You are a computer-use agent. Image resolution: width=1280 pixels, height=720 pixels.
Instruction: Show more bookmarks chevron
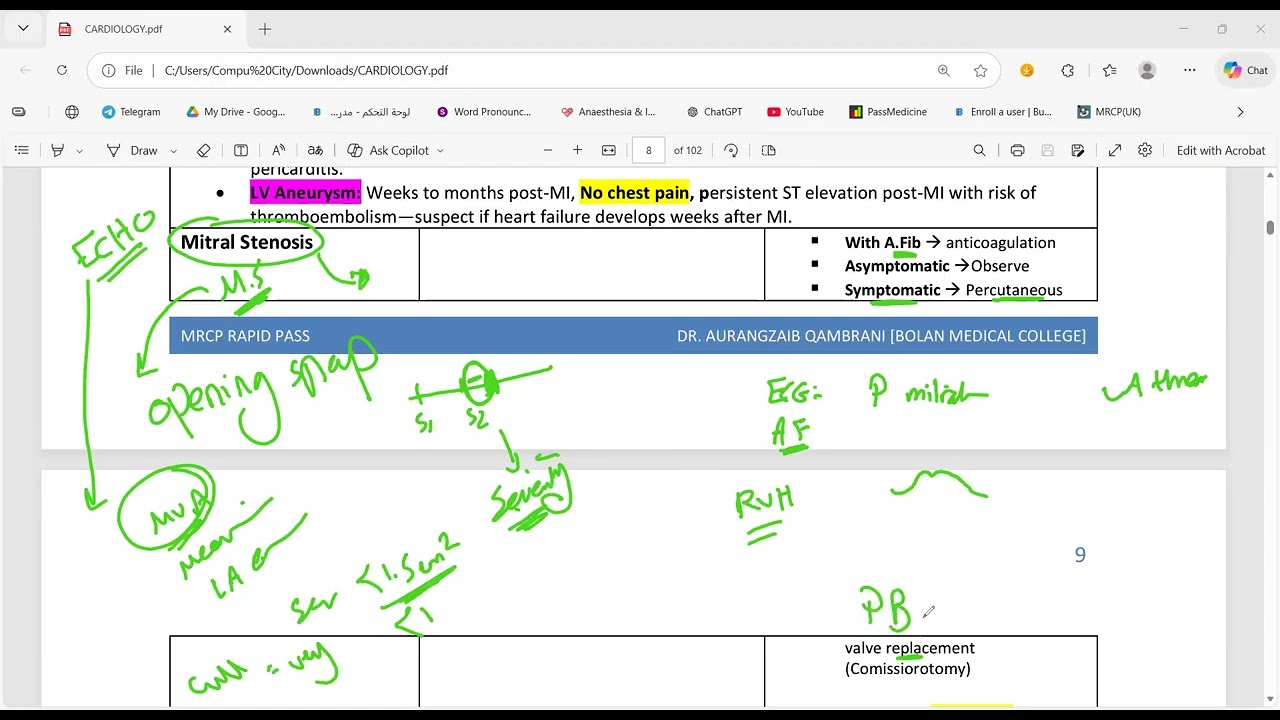point(1240,112)
